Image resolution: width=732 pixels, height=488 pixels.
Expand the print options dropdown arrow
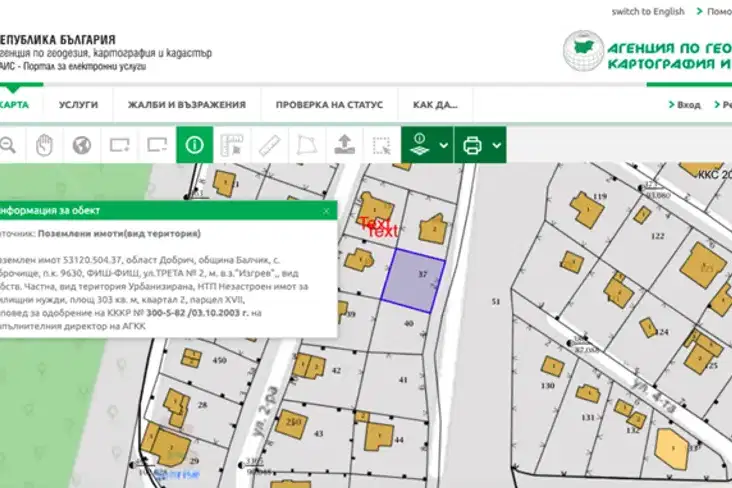497,145
